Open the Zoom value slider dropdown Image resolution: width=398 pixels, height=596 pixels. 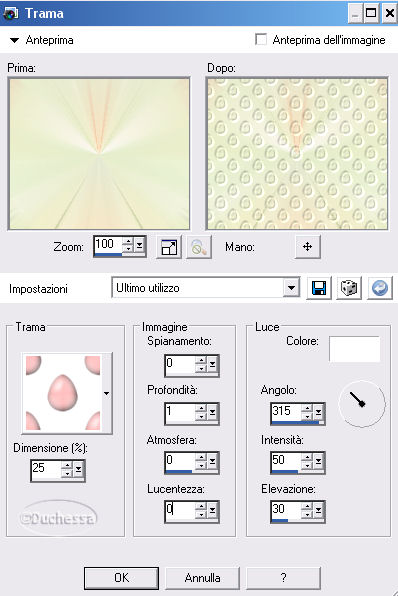(140, 246)
